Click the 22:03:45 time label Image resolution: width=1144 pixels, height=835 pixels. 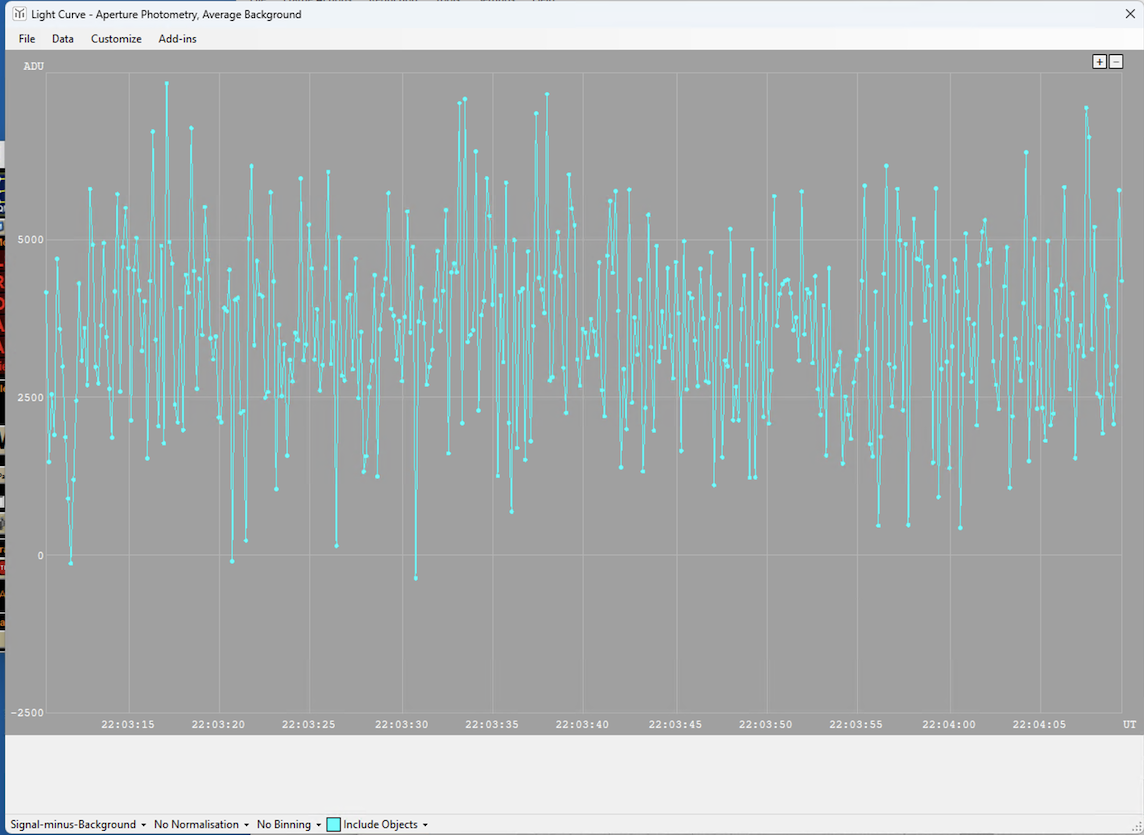[675, 724]
